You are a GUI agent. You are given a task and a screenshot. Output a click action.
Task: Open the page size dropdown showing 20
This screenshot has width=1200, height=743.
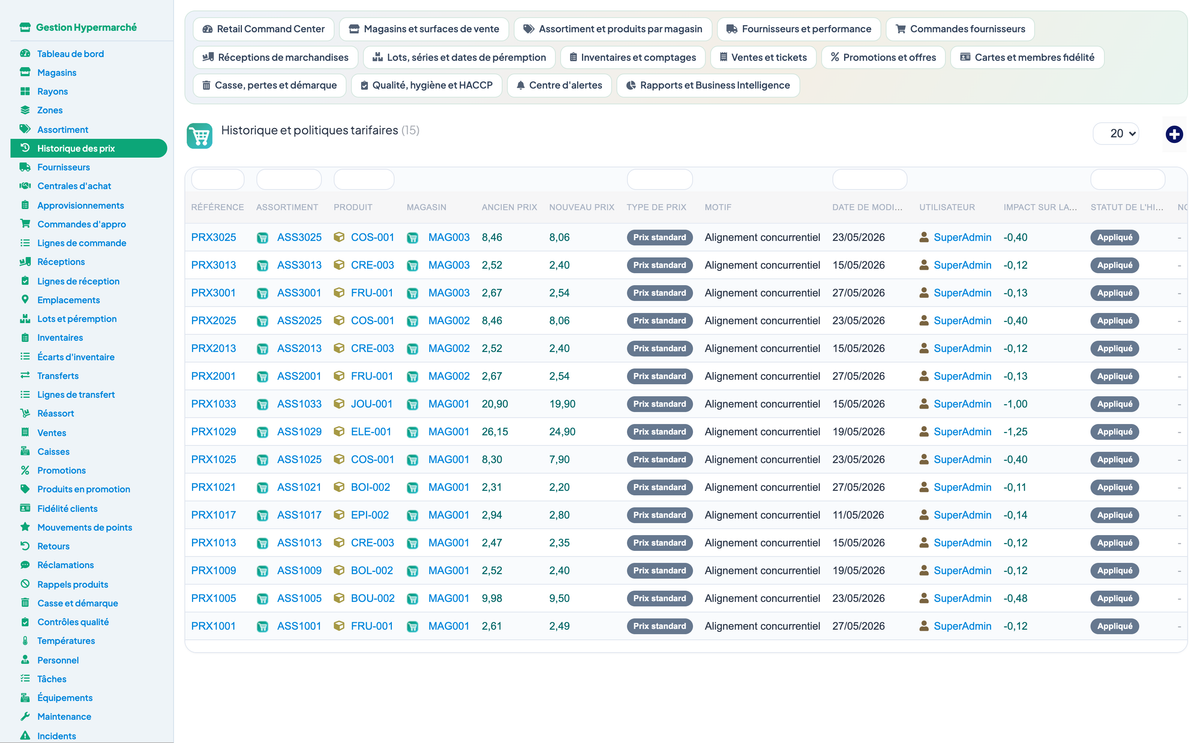point(1116,133)
